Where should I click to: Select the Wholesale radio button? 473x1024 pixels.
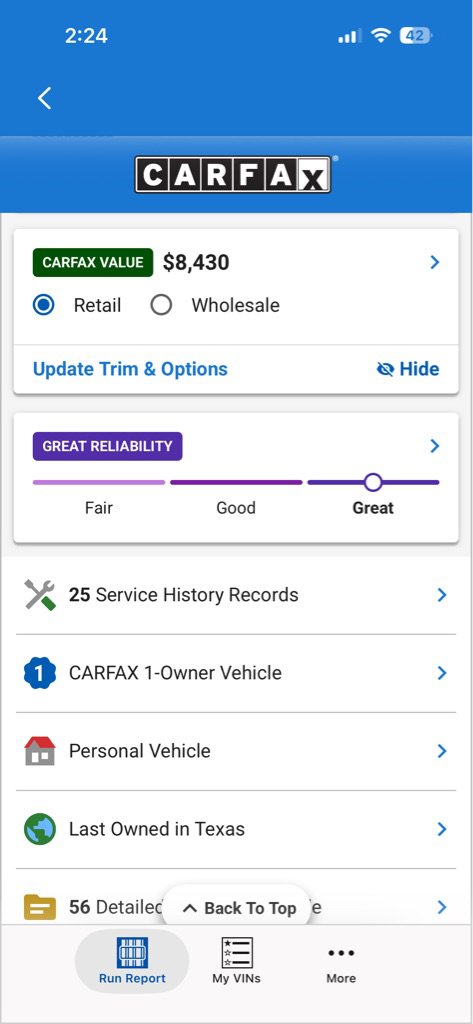[161, 305]
